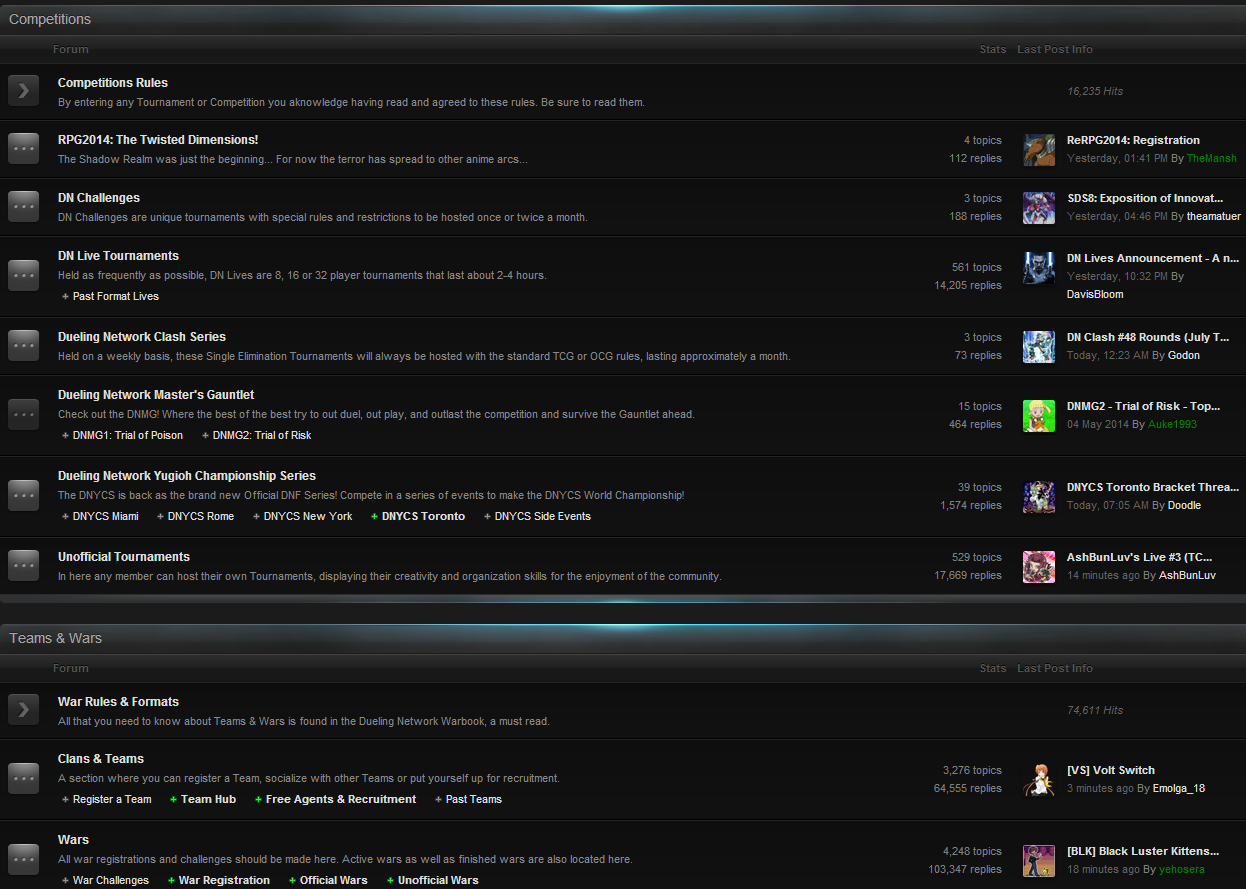
Task: Click forum status icon next to Wars forum
Action: click(x=23, y=859)
